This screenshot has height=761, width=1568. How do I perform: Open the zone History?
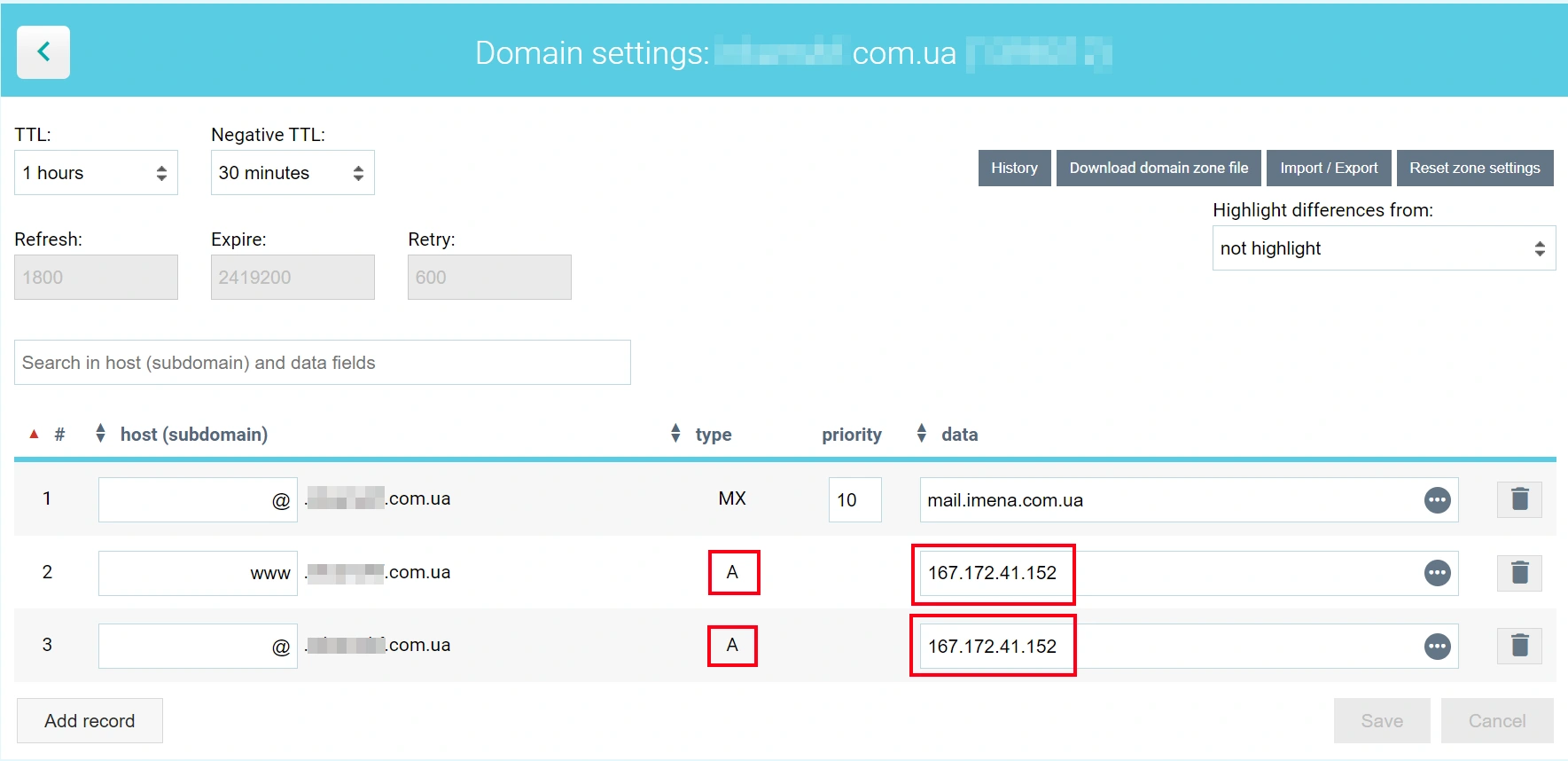(1014, 168)
